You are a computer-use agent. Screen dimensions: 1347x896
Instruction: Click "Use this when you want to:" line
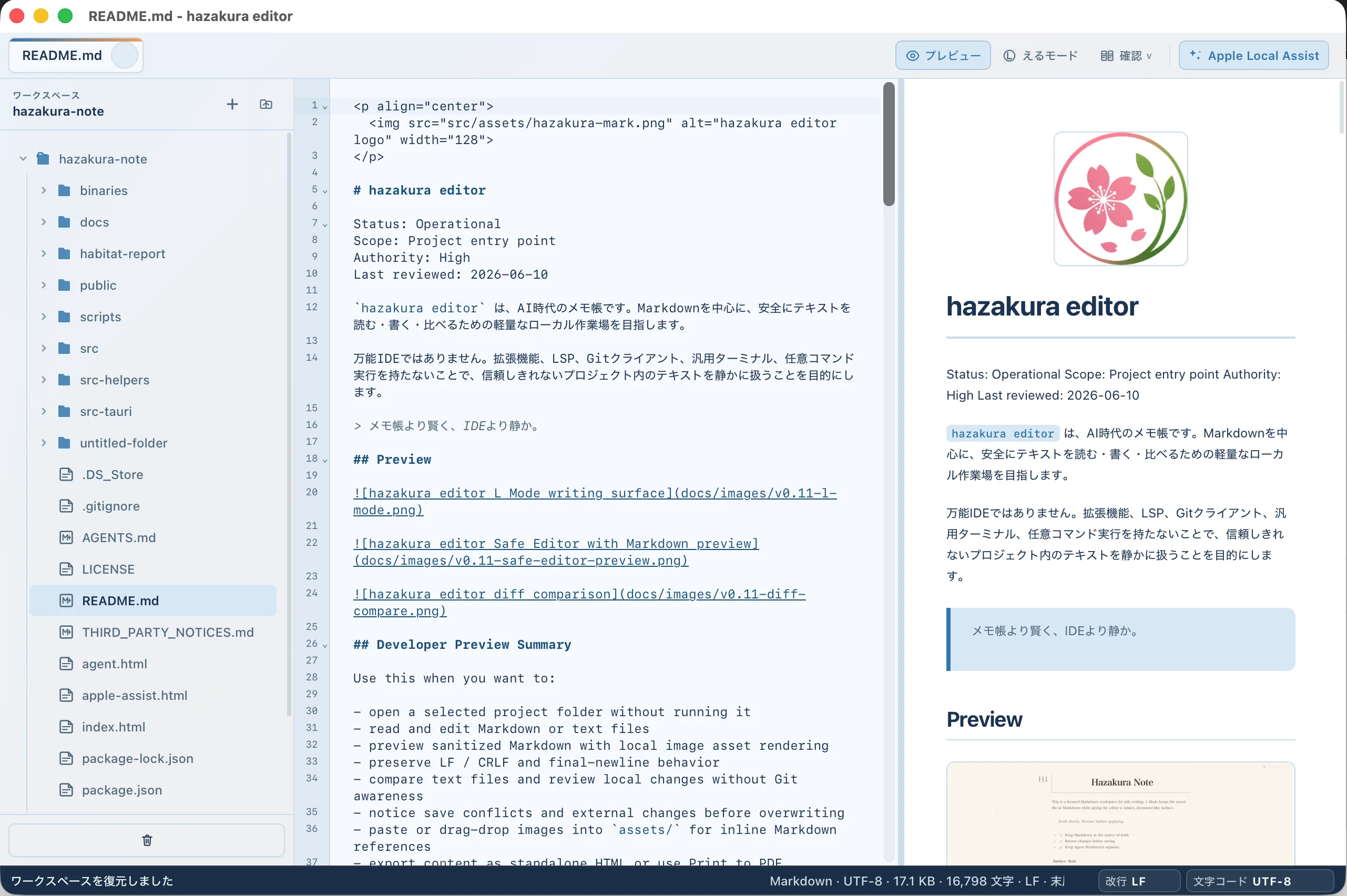[x=454, y=678]
